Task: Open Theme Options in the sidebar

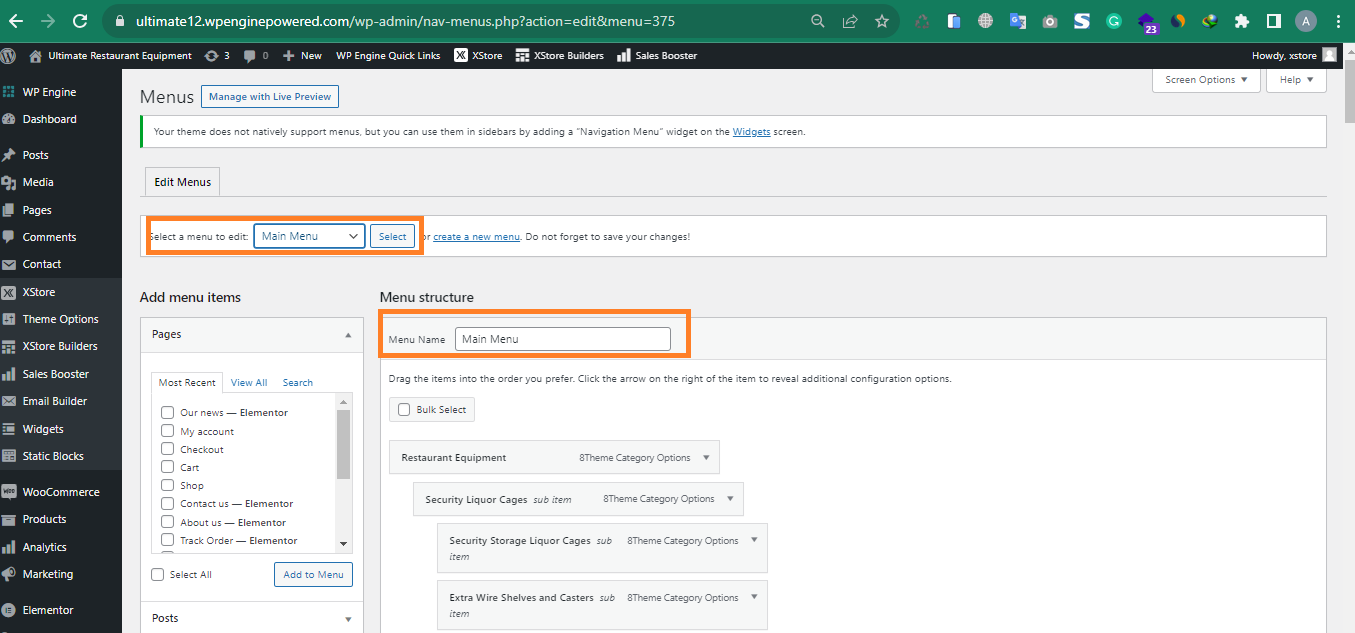Action: pos(60,319)
